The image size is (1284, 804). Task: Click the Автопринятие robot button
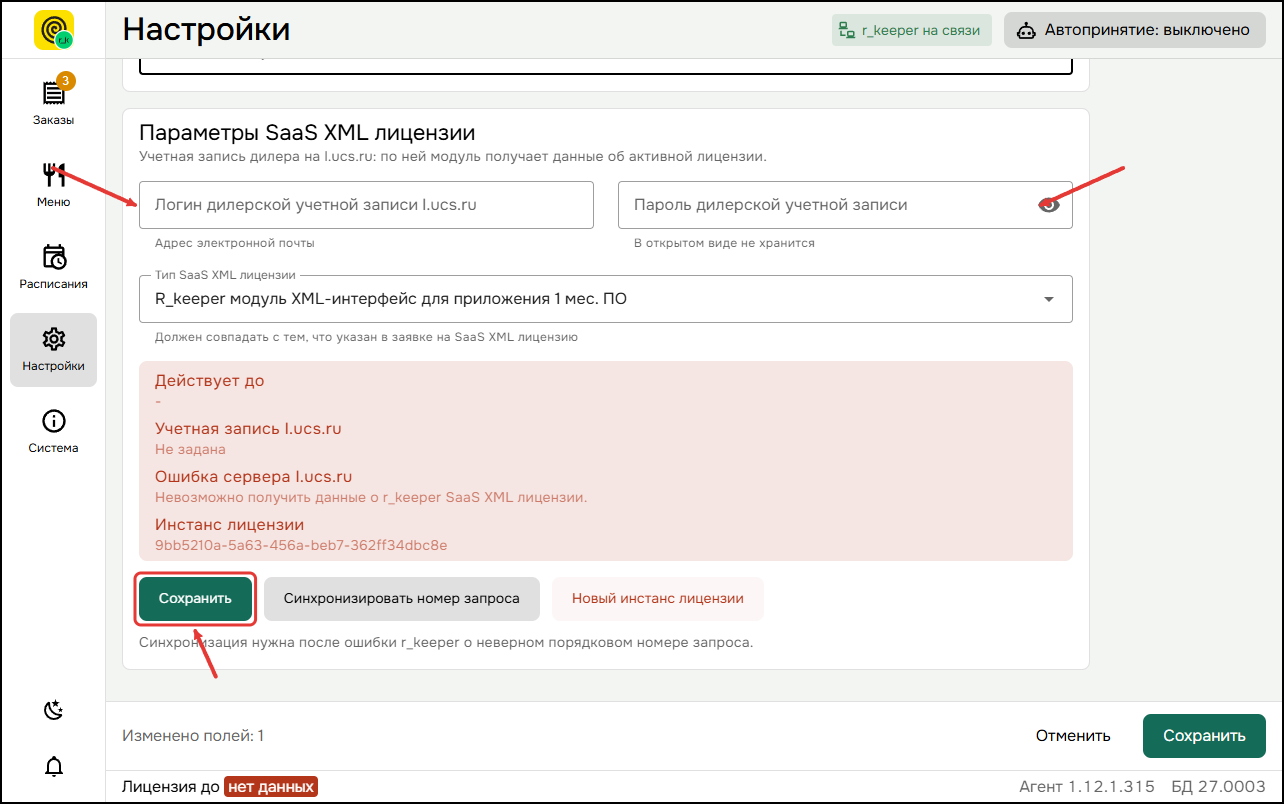click(x=1134, y=30)
